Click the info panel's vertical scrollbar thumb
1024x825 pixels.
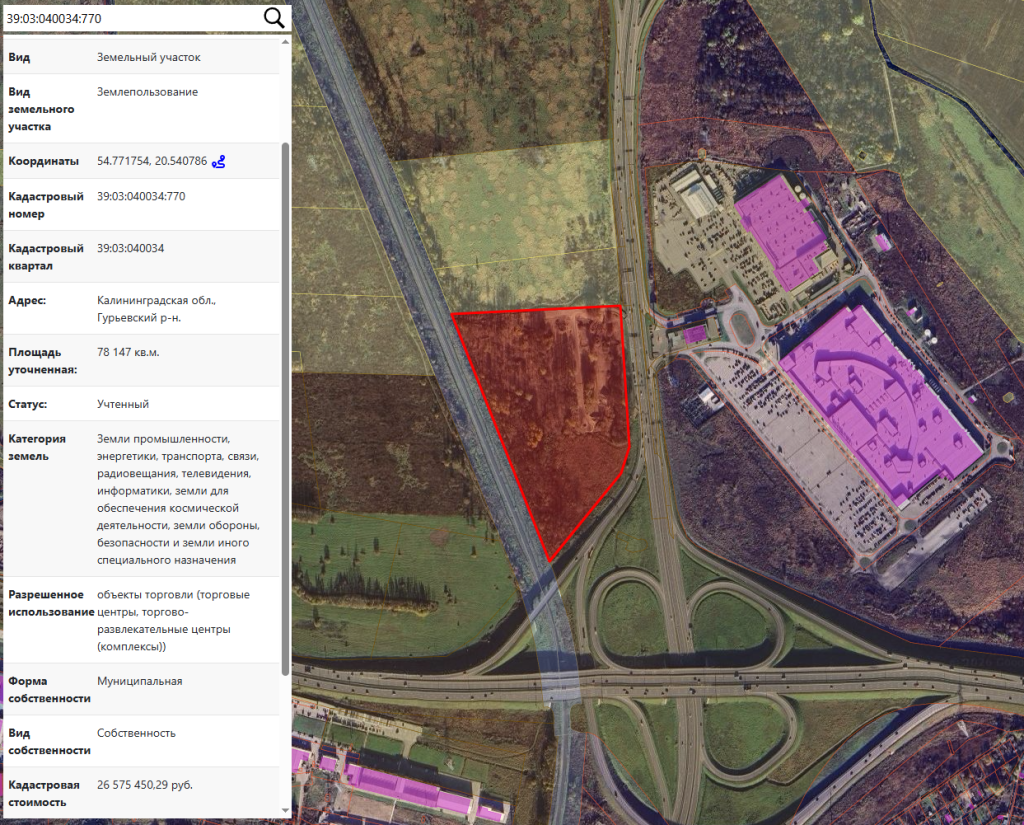pyautogui.click(x=285, y=409)
